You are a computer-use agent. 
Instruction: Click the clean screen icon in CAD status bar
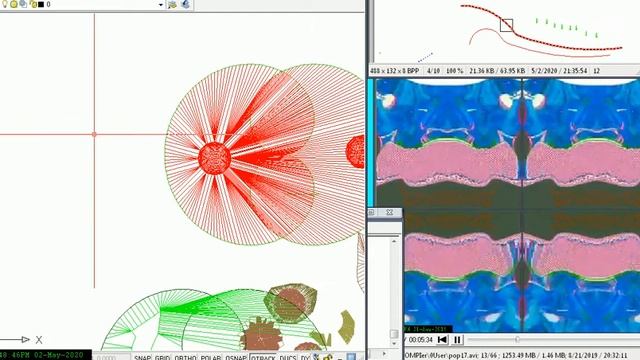[x=351, y=357]
